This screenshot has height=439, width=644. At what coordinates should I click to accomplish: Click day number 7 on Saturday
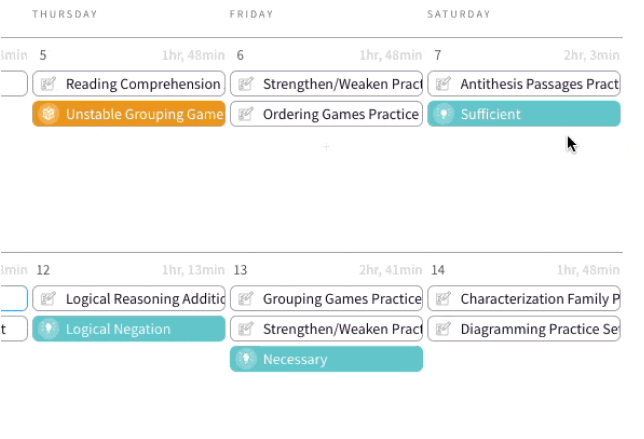(x=438, y=55)
